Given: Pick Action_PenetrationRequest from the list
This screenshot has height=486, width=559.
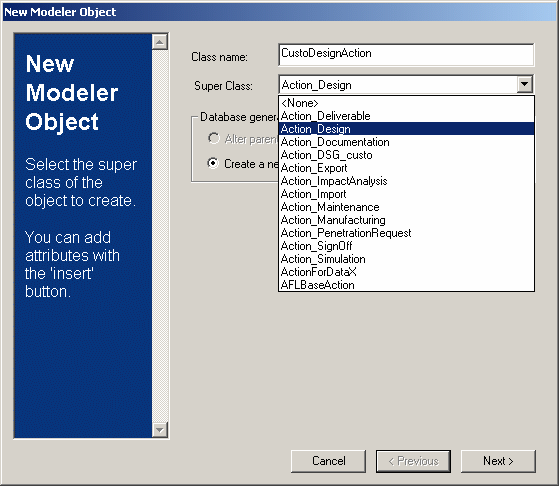Looking at the screenshot, I should tap(406, 233).
